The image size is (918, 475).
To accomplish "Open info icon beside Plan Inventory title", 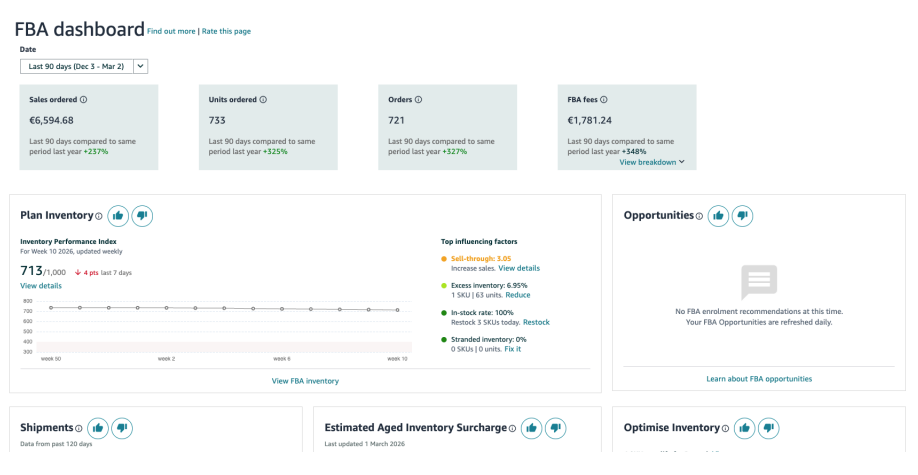I will click(x=99, y=216).
